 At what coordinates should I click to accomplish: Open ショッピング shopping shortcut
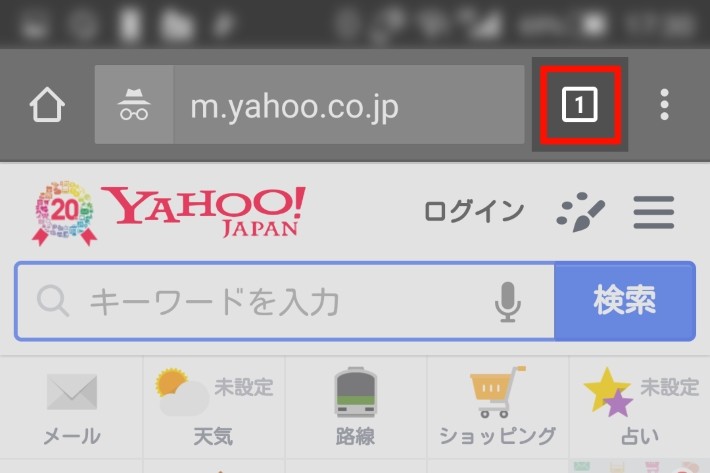pos(498,407)
